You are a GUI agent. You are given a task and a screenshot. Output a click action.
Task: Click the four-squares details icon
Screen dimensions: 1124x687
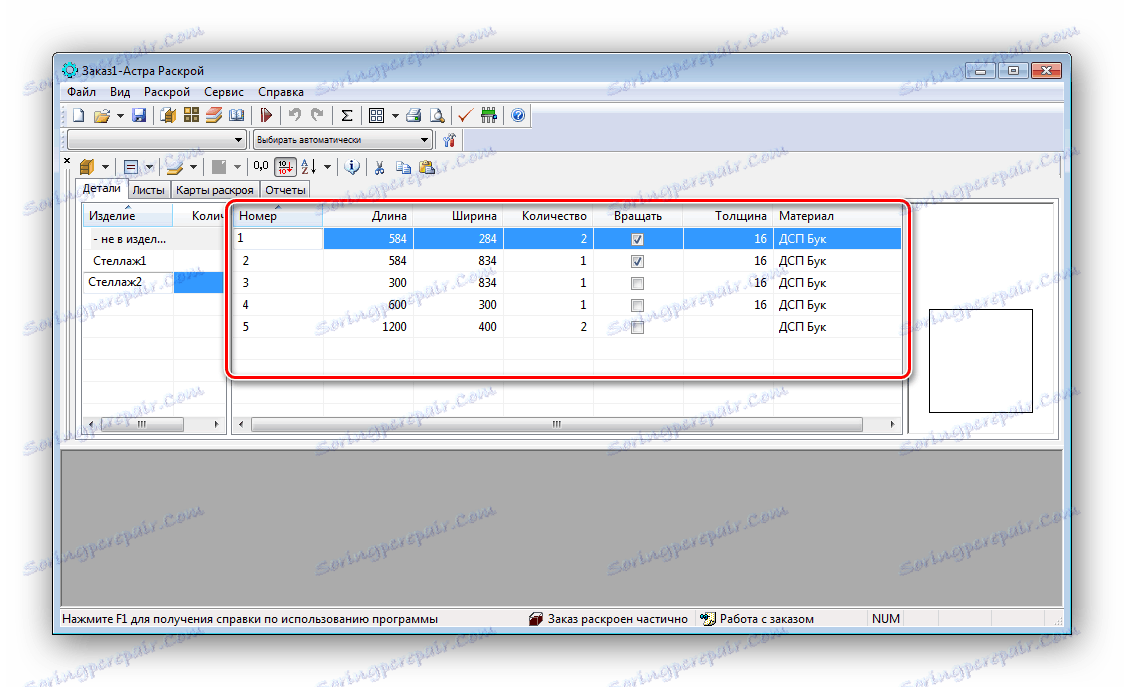pos(191,115)
